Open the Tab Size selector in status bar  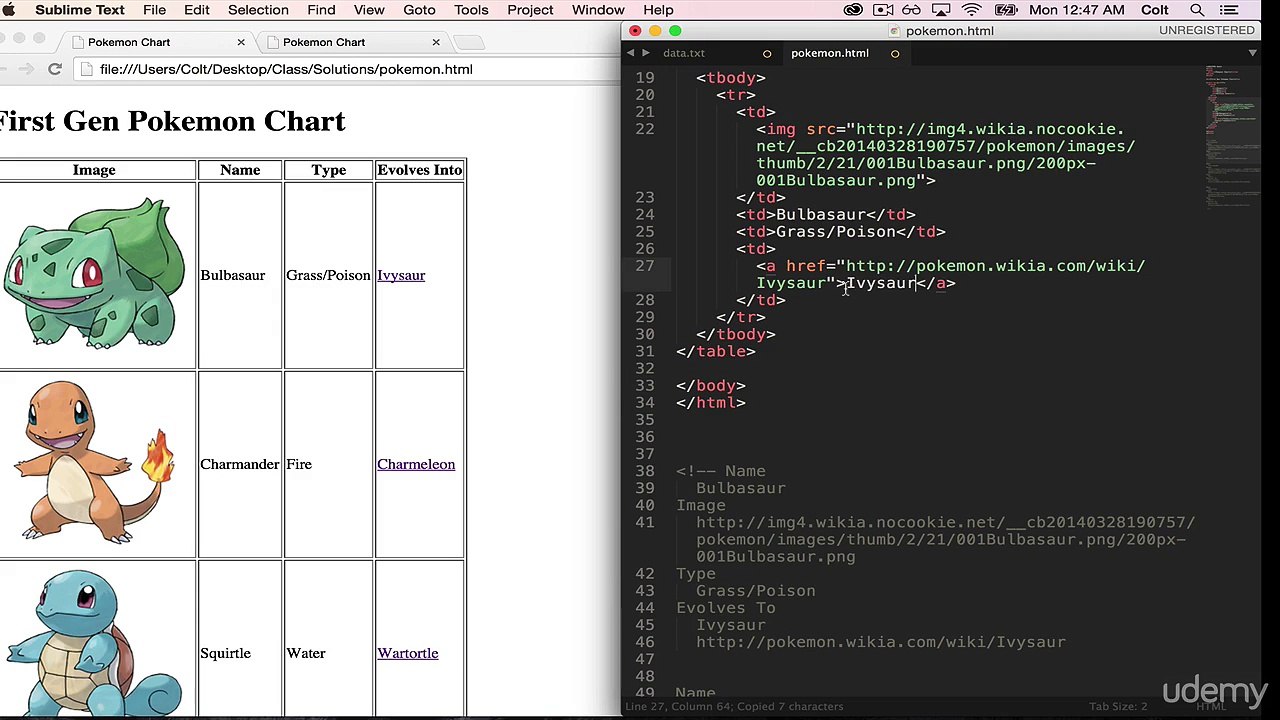click(1118, 706)
